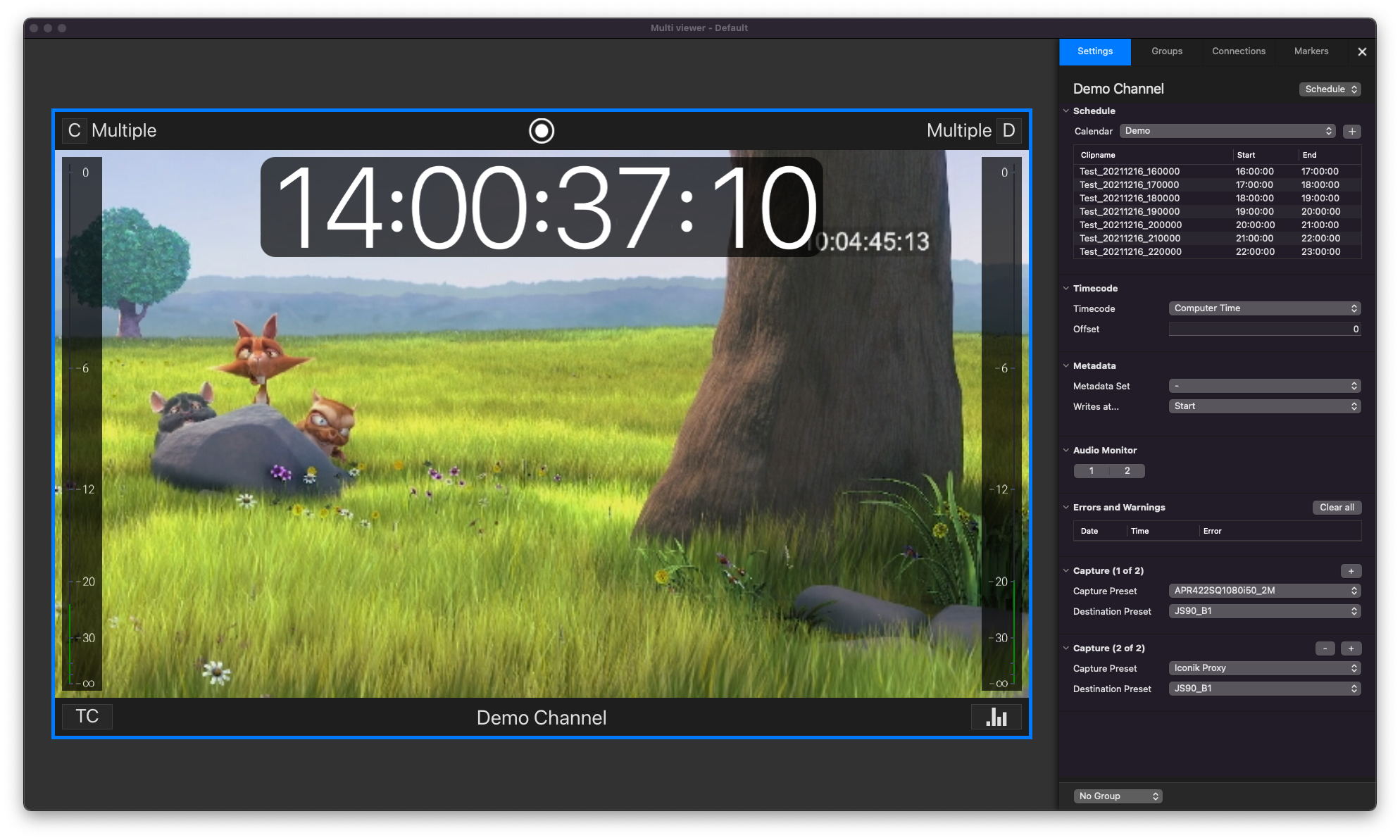Click the Clipname column header
Image resolution: width=1400 pixels, height=840 pixels.
[x=1153, y=155]
